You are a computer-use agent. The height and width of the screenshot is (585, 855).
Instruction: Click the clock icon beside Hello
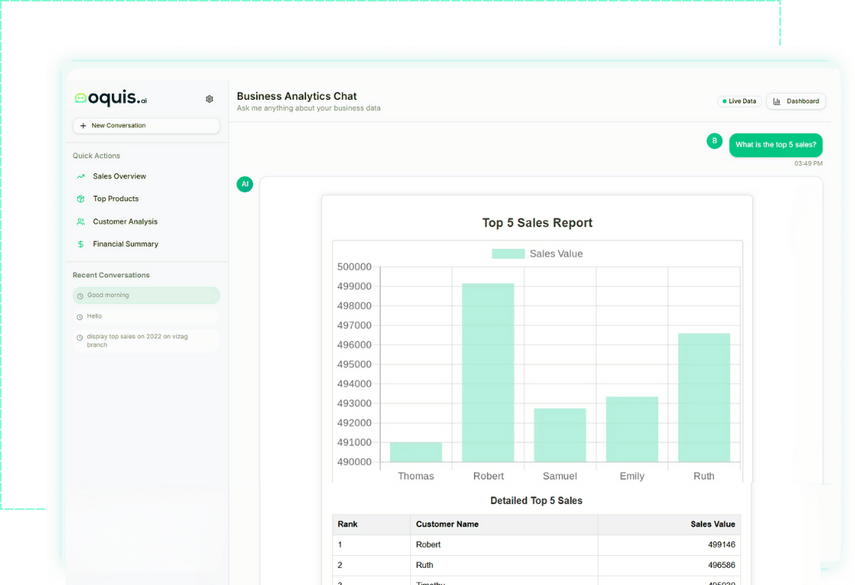[80, 316]
